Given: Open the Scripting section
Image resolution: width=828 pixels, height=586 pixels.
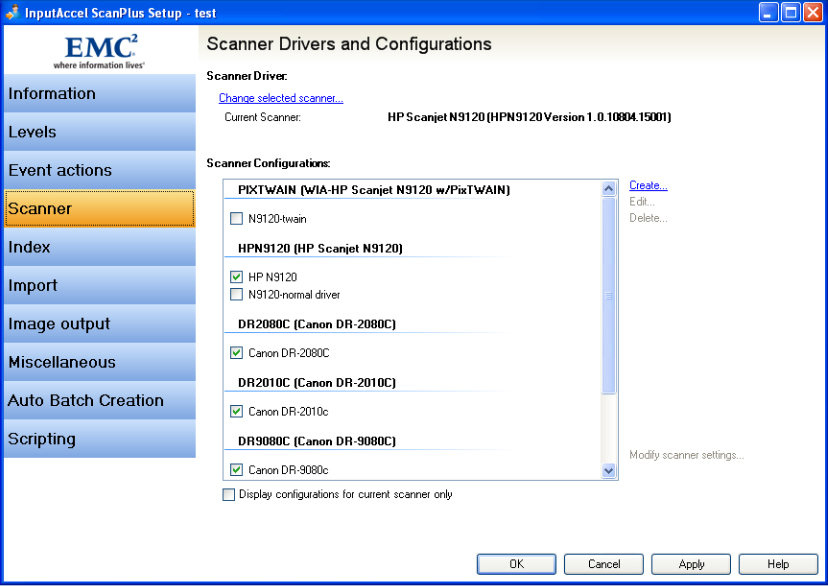Looking at the screenshot, I should tap(99, 439).
